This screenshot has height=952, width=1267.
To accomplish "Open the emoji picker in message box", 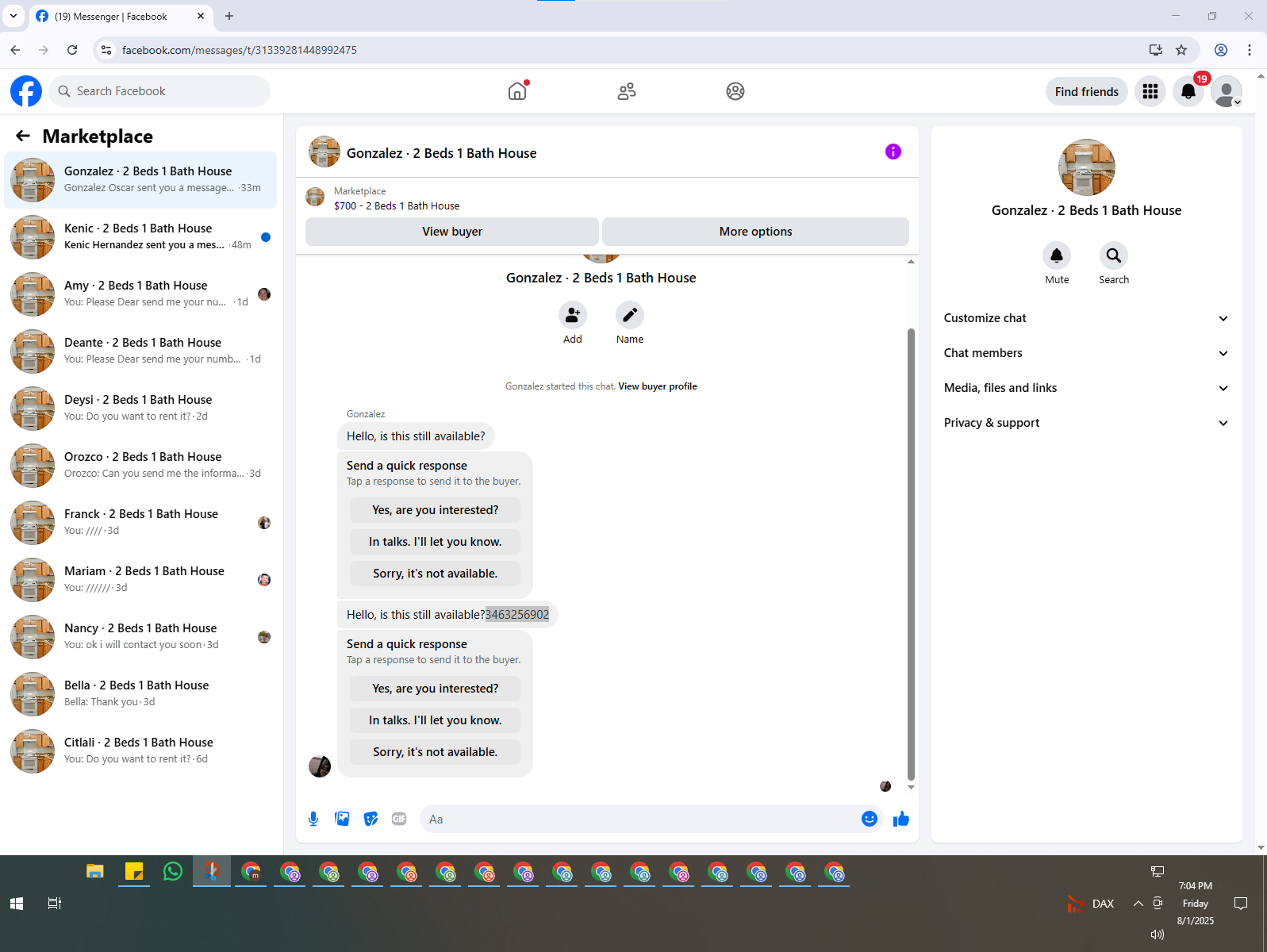I will 870,819.
